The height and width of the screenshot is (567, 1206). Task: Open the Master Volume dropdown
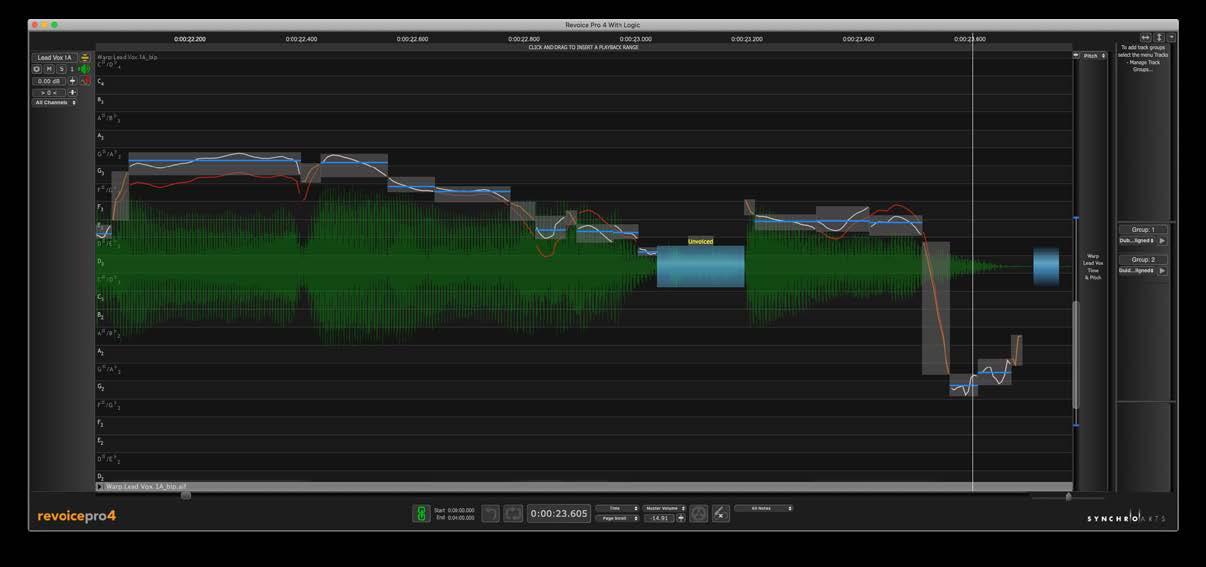[664, 508]
